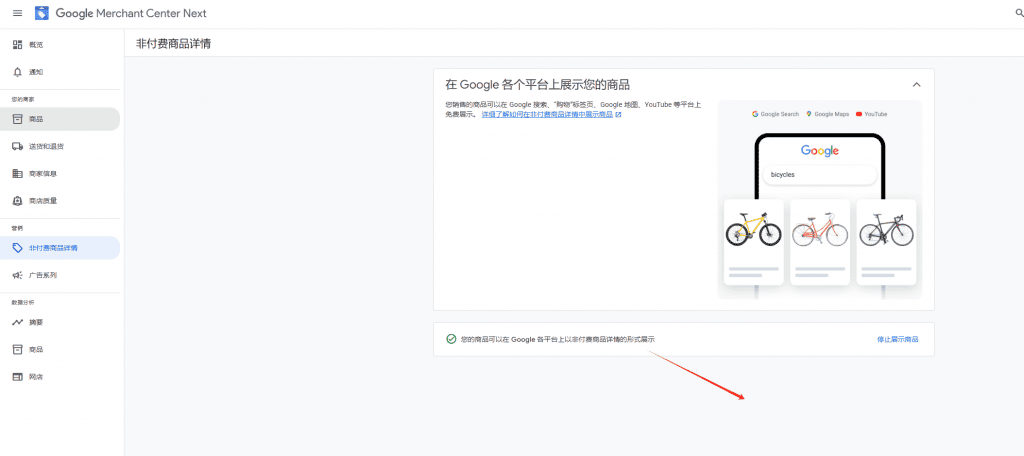
Task: Open 通知 notifications bell icon
Action: (18, 72)
